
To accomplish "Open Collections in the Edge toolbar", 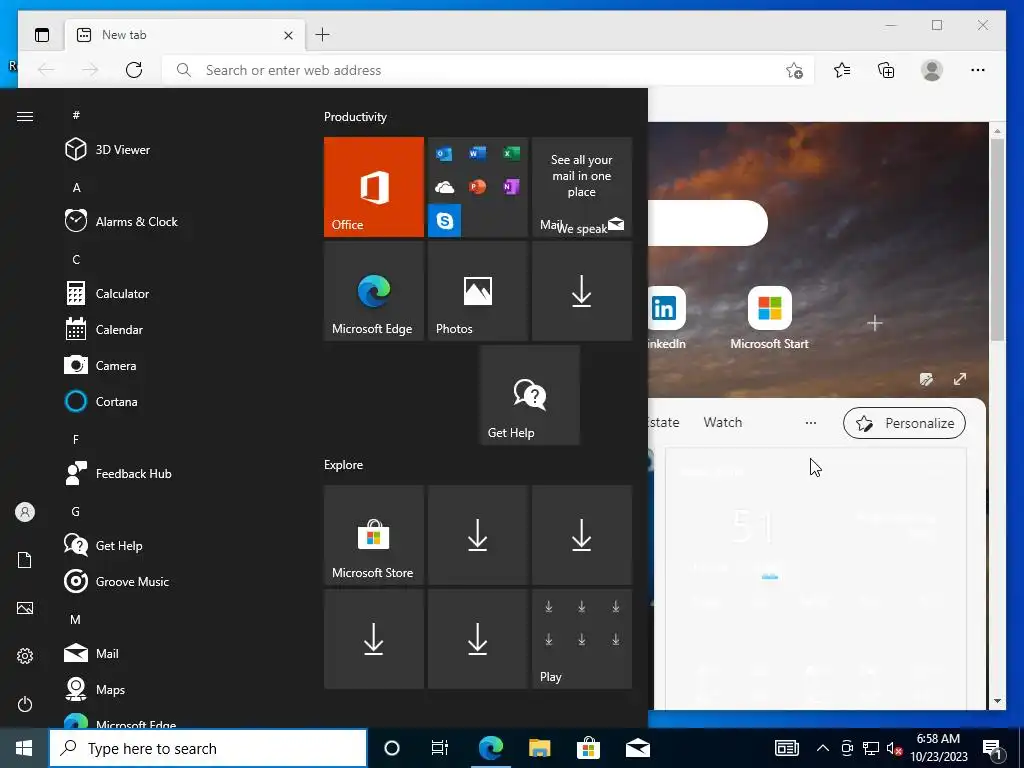I will tap(886, 70).
